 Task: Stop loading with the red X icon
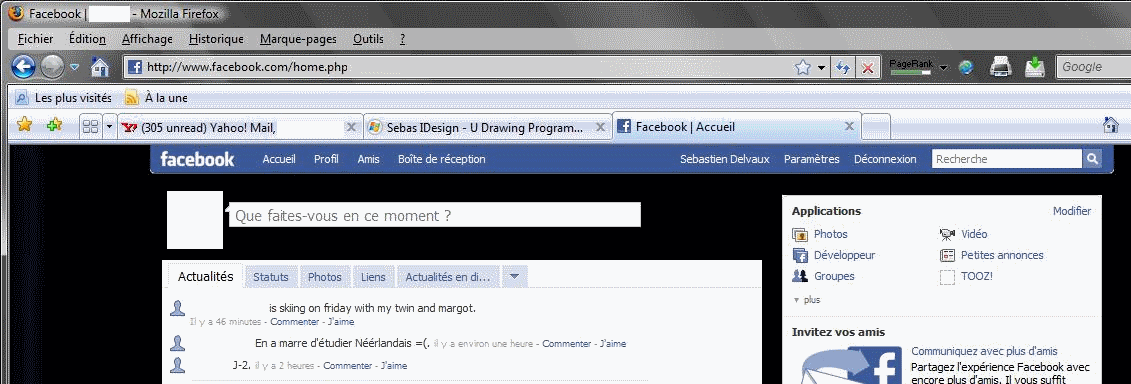click(x=868, y=68)
